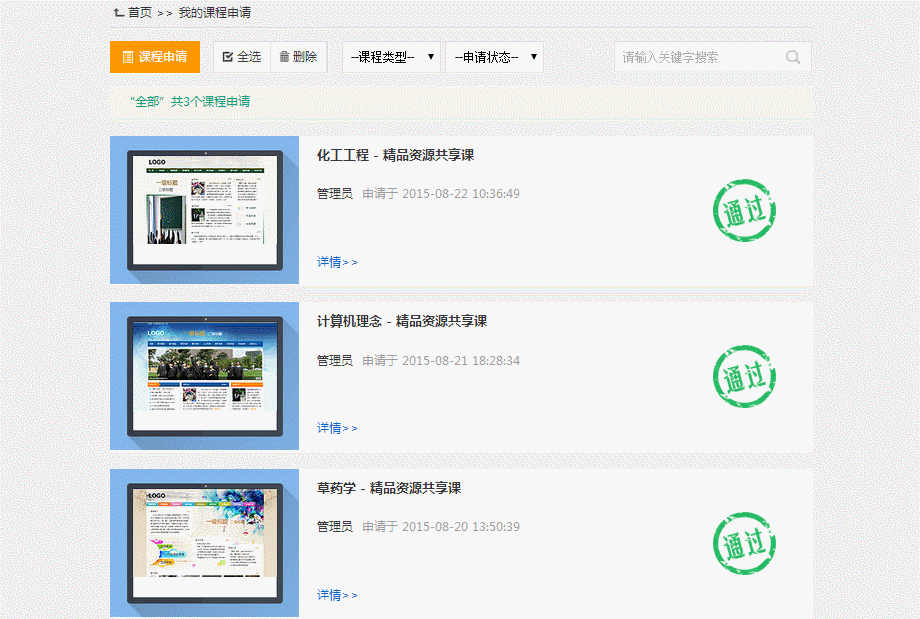The image size is (920, 619).
Task: Toggle the 全选 select-all checkbox
Action: 228,57
